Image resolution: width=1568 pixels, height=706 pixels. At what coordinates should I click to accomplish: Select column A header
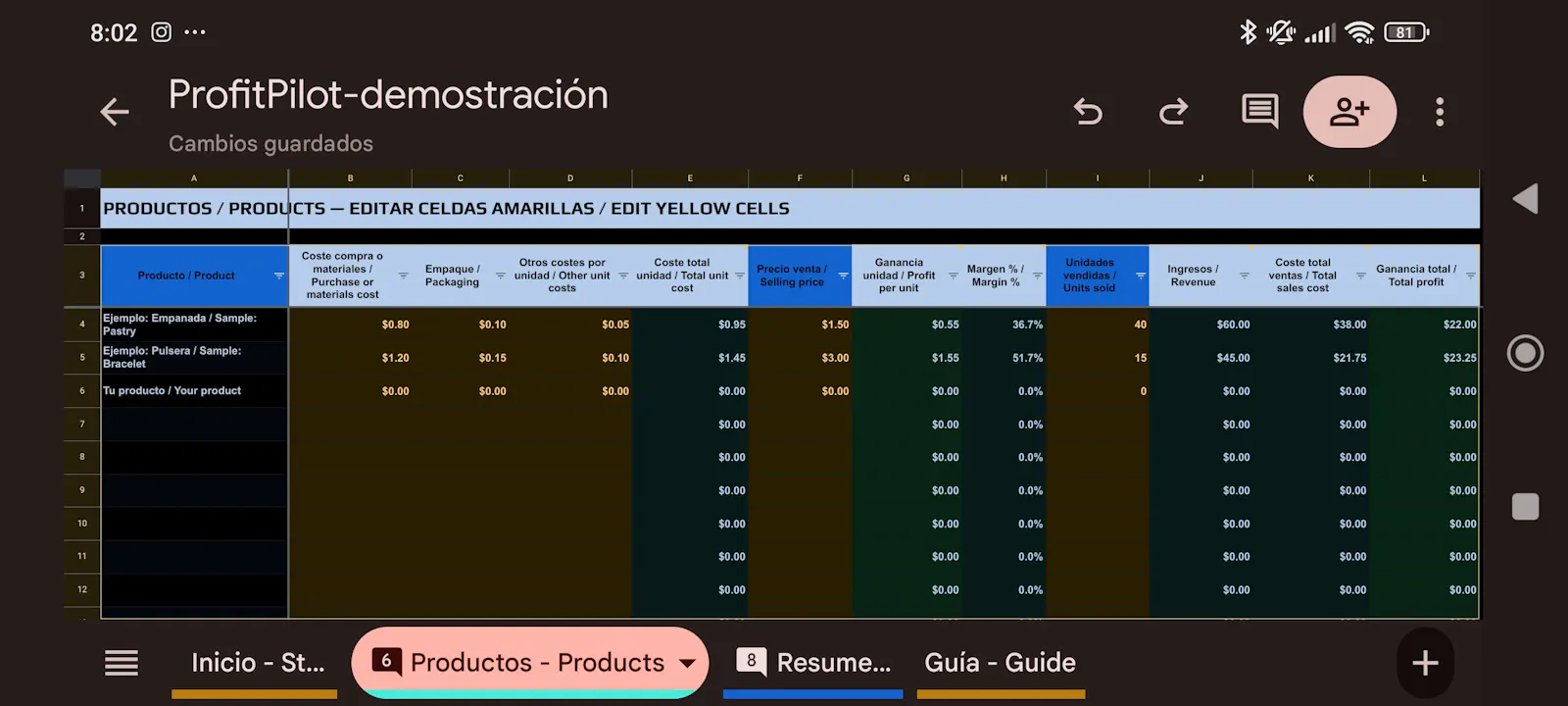click(x=194, y=178)
